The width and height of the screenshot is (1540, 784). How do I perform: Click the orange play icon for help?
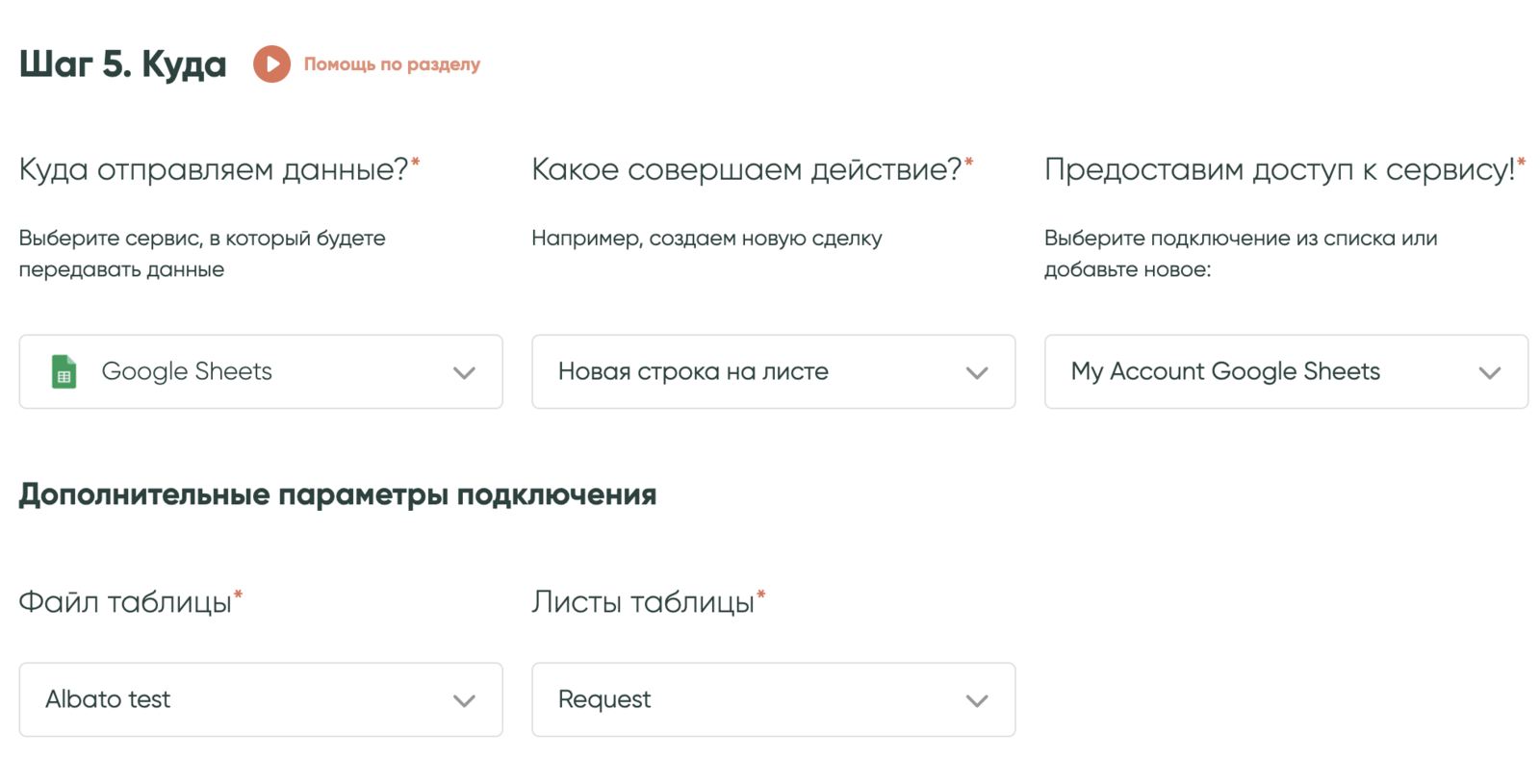point(271,64)
